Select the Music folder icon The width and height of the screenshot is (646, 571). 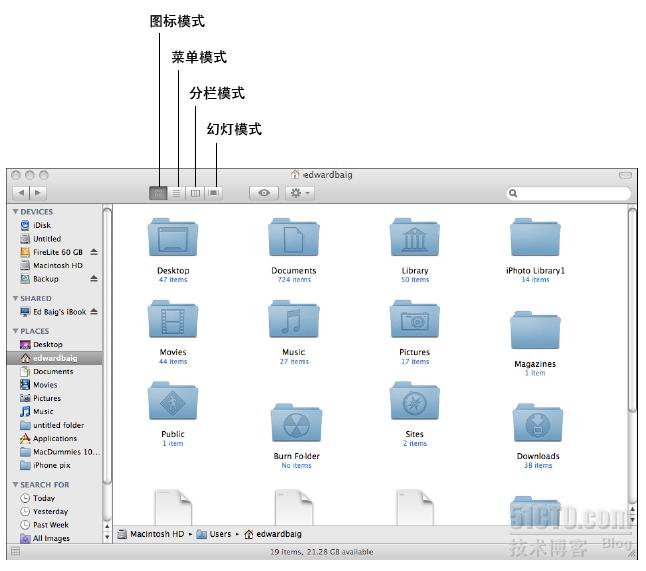[x=294, y=319]
